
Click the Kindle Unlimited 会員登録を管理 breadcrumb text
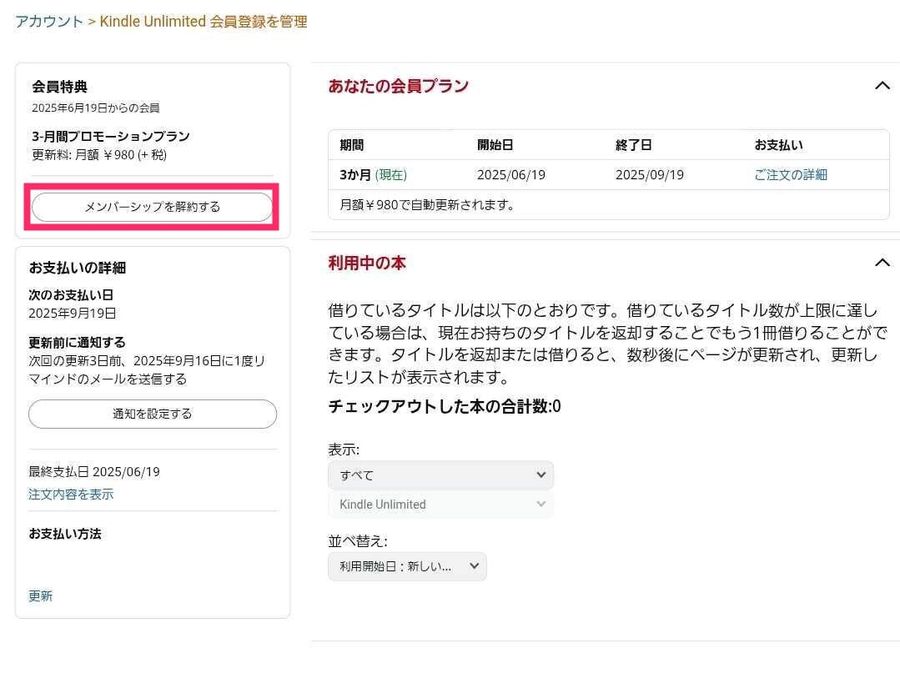click(x=204, y=22)
